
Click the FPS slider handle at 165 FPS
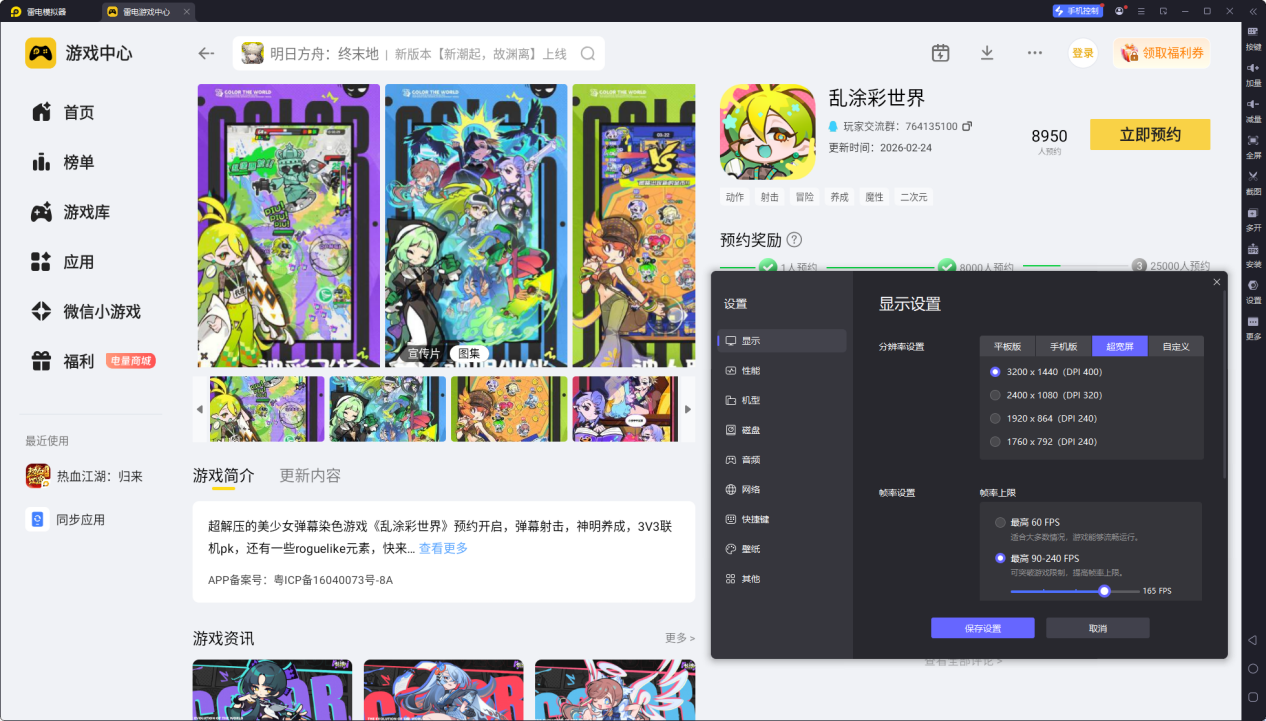point(1104,591)
